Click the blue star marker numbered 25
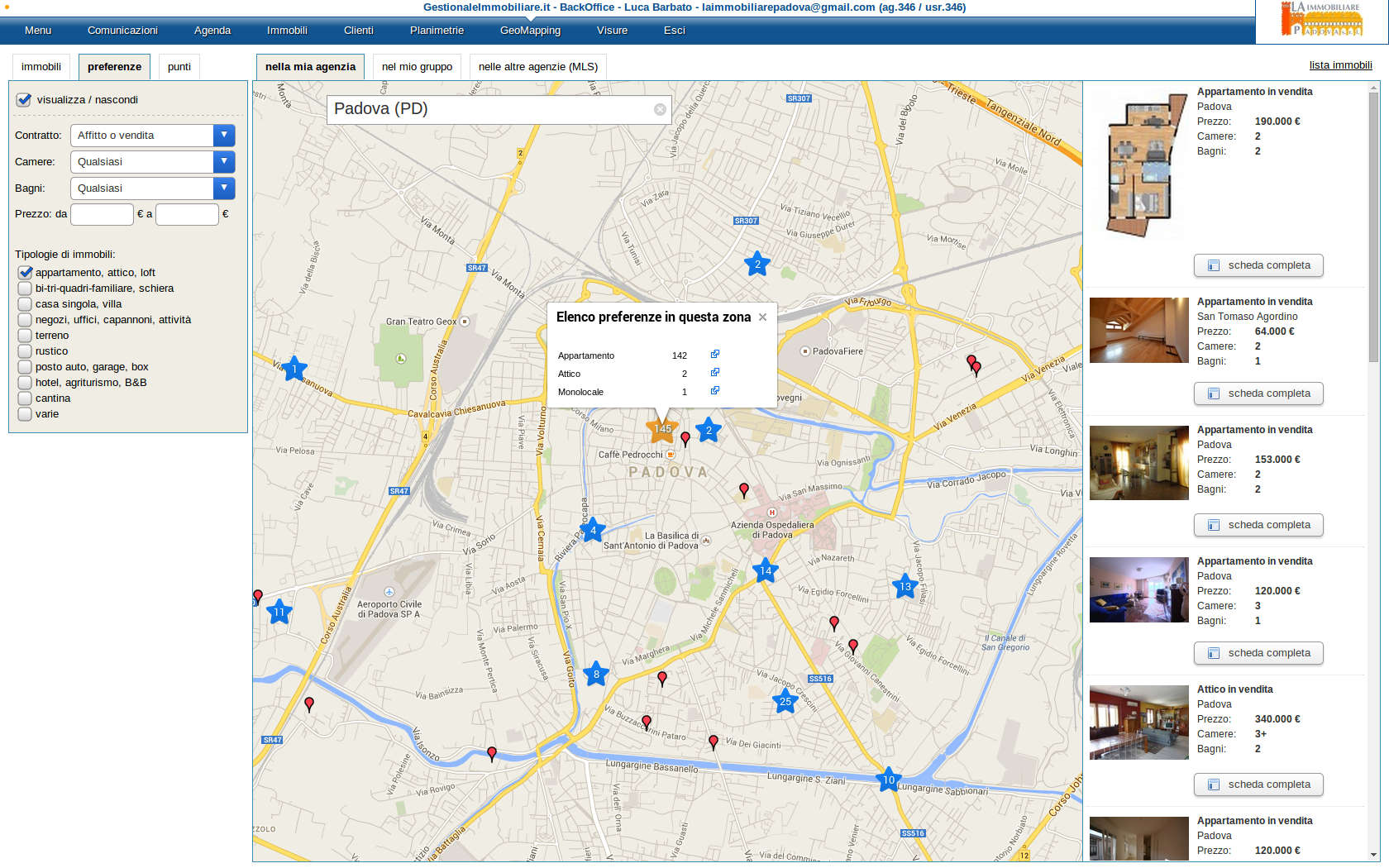Screen dimensions: 1389x868 point(785,702)
